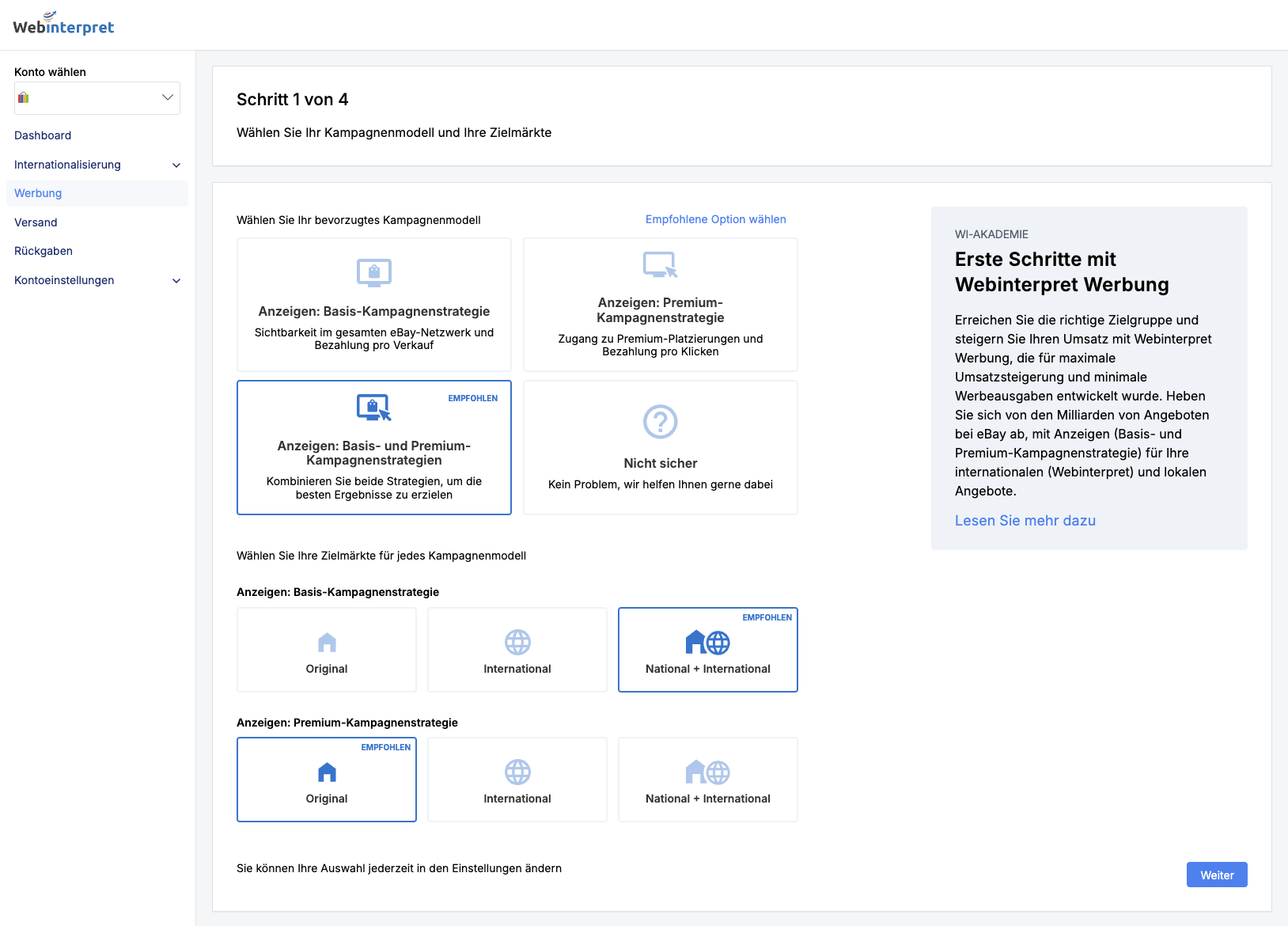Open Dashboard in the sidebar

[x=43, y=135]
